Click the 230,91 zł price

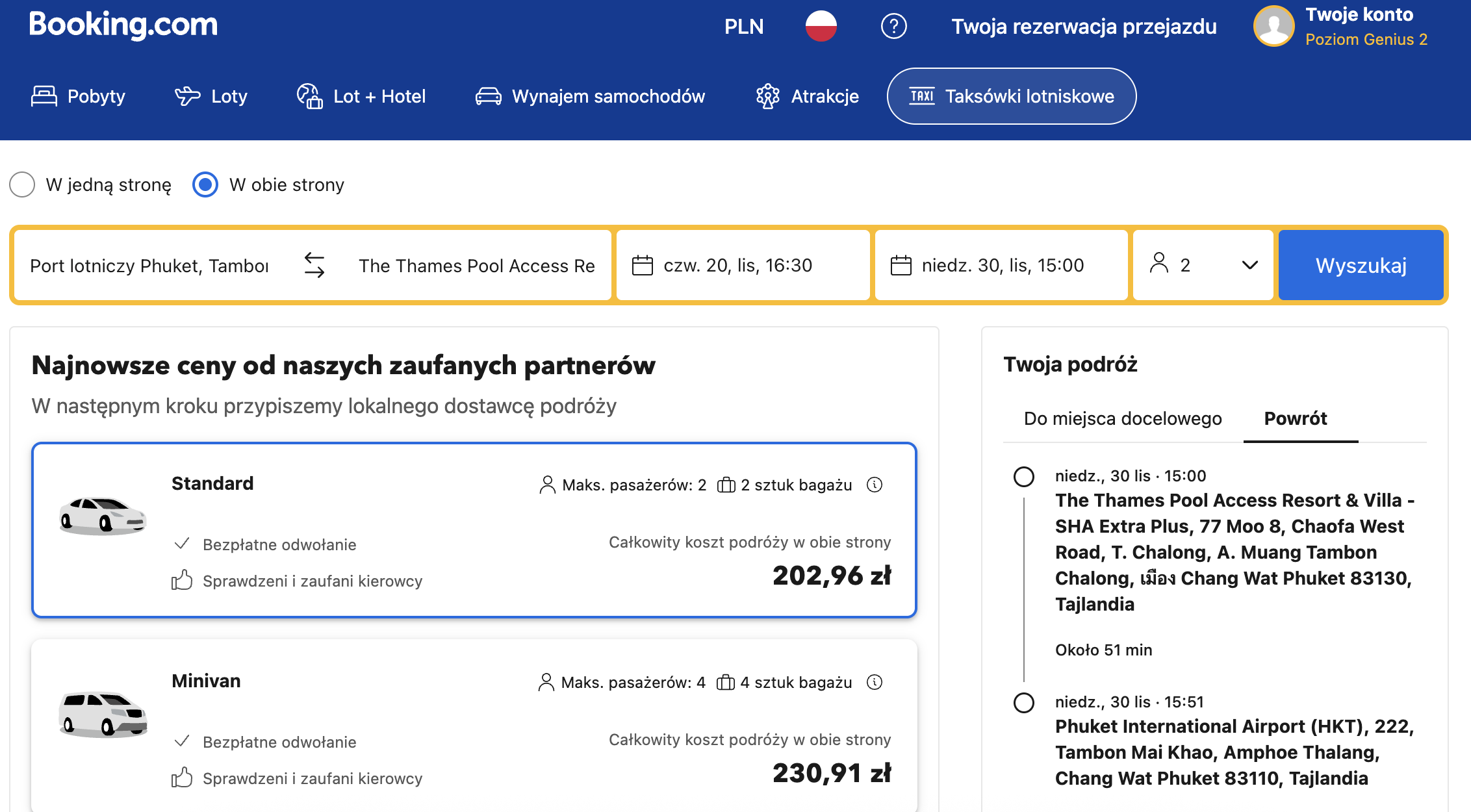click(x=832, y=773)
